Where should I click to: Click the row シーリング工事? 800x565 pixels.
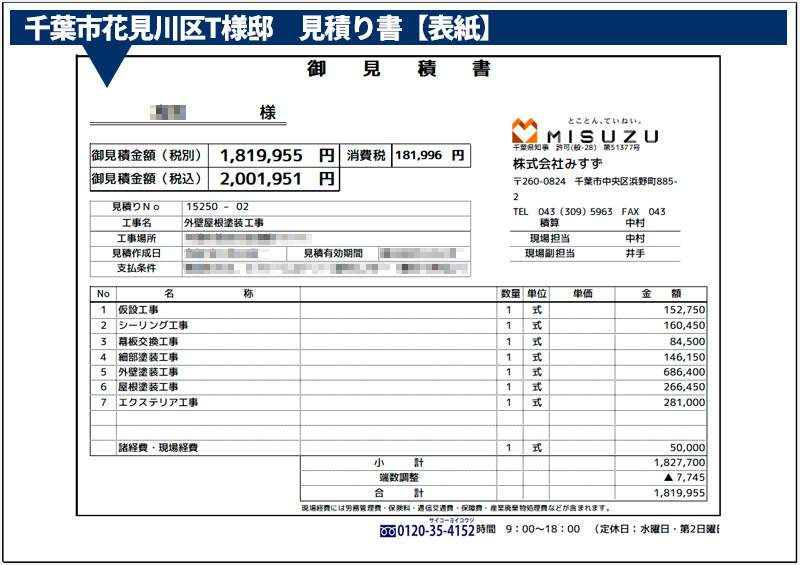click(x=398, y=326)
